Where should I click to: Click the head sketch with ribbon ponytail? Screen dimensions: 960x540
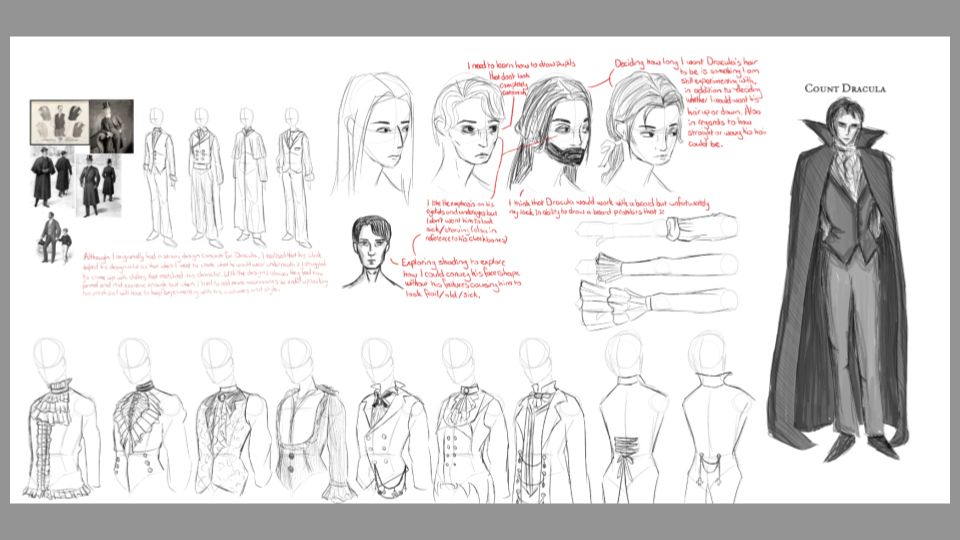point(643,130)
